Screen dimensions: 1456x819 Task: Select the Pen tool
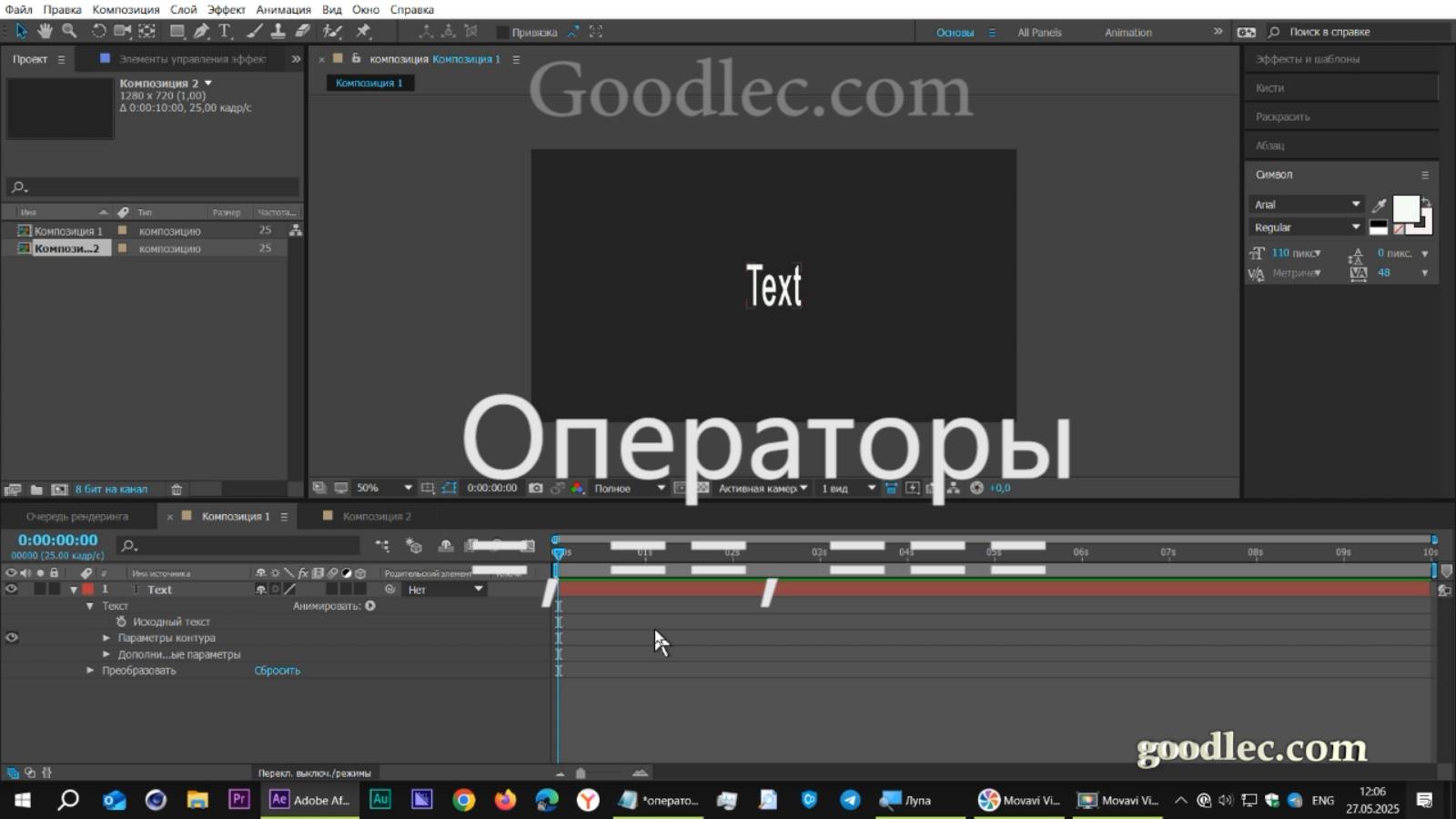pos(202,31)
